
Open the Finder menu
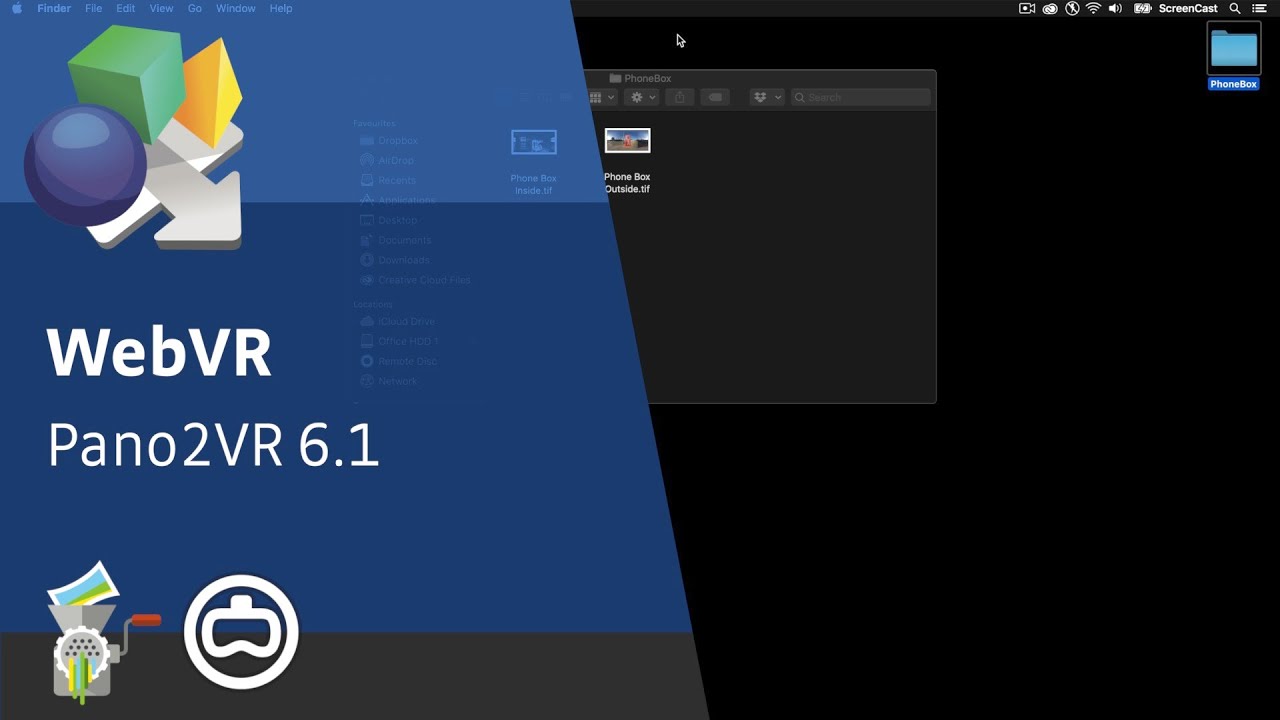(54, 8)
